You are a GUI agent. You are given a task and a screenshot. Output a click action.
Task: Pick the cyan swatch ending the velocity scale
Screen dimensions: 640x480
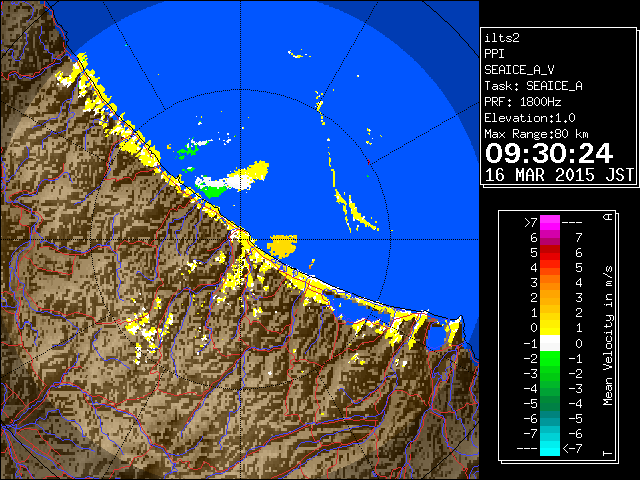point(550,448)
